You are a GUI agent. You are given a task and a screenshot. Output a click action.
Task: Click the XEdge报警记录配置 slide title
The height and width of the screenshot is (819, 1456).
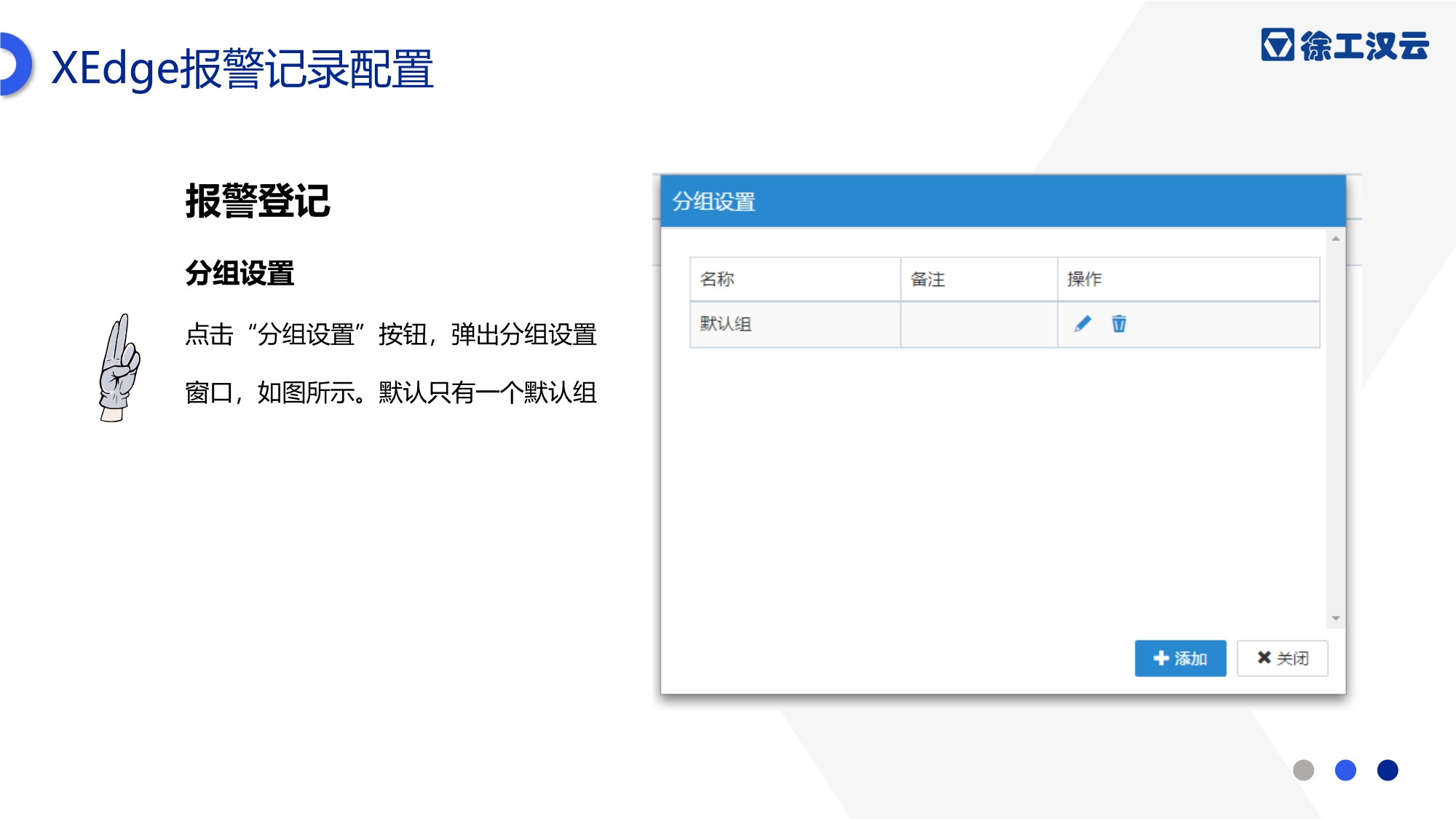(x=242, y=68)
